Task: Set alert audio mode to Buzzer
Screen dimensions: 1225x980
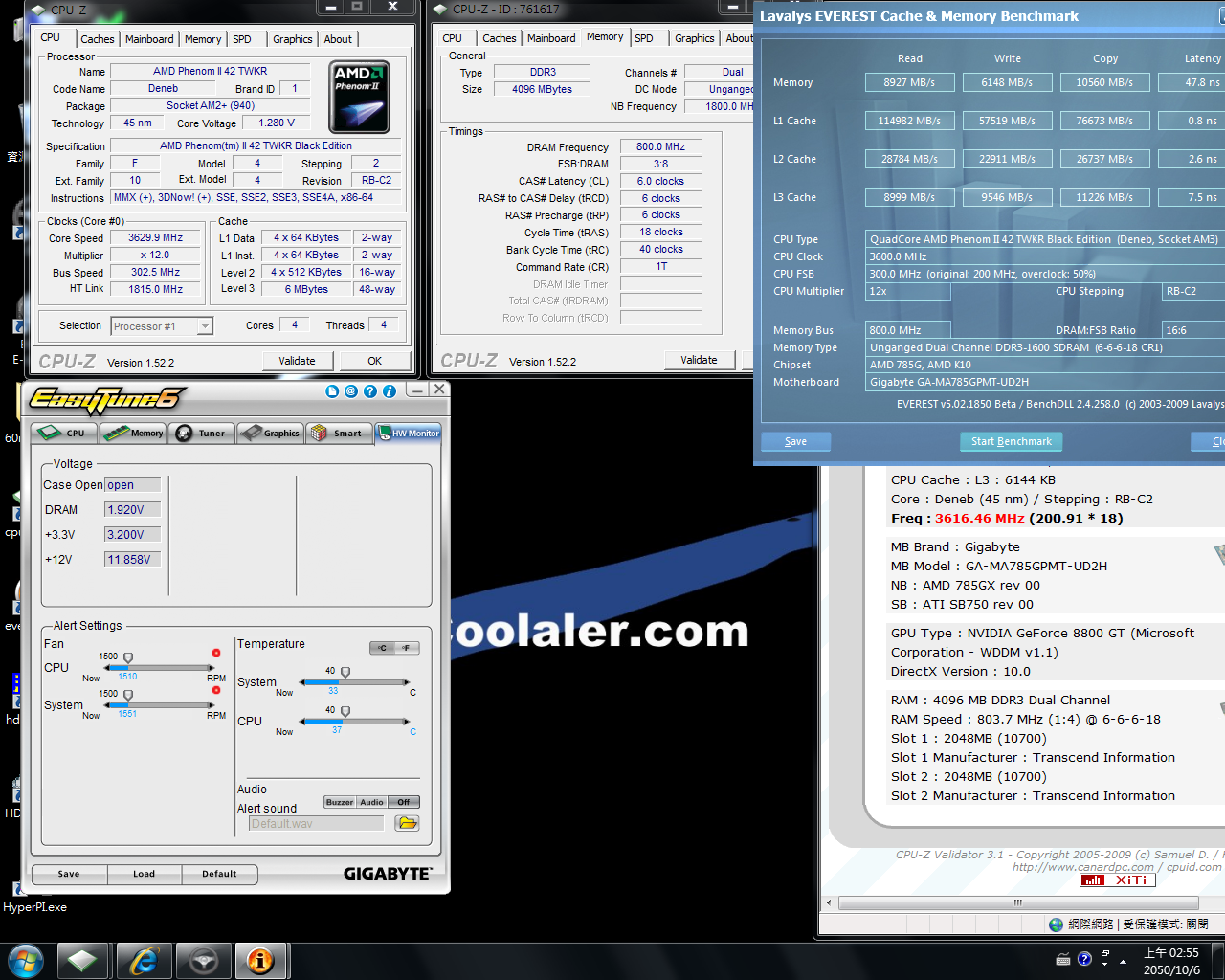Action: pos(340,802)
